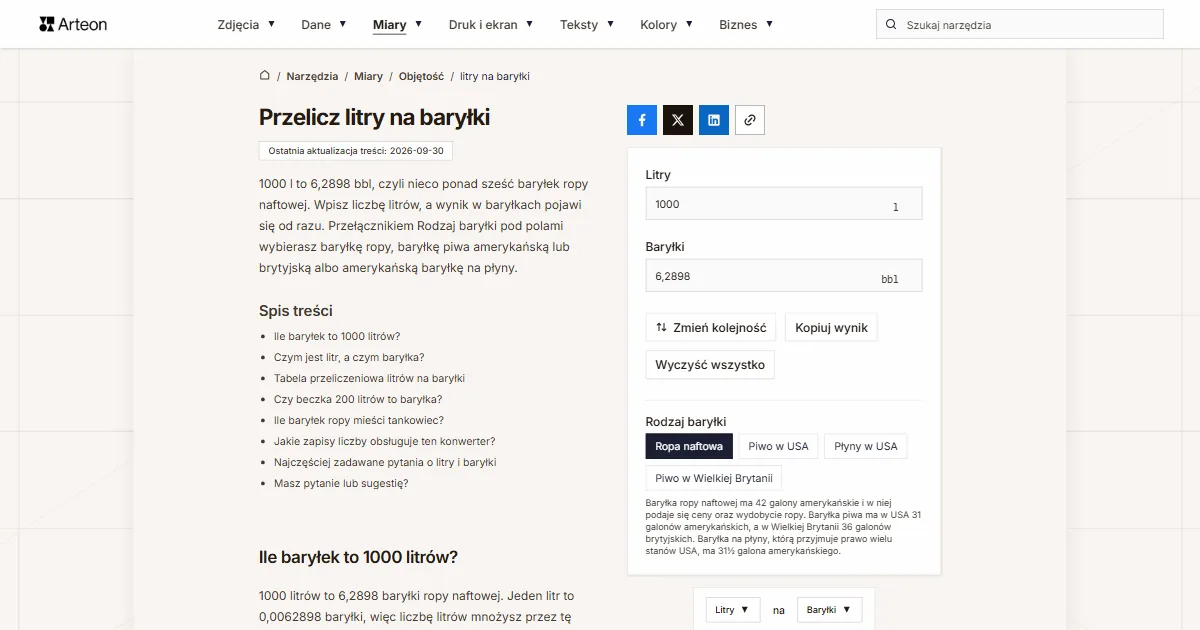
Task: Copy page link icon
Action: coord(750,120)
